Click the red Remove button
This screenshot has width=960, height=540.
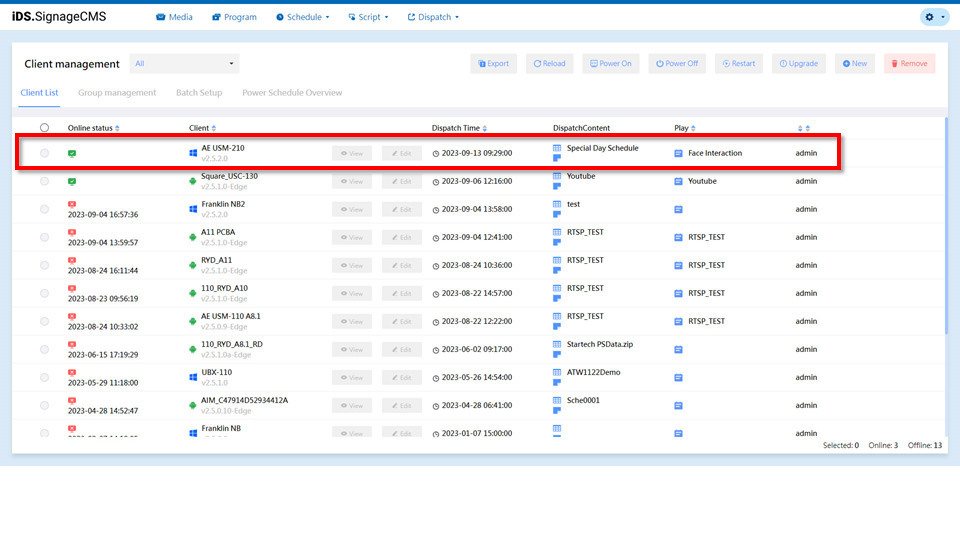[x=909, y=64]
